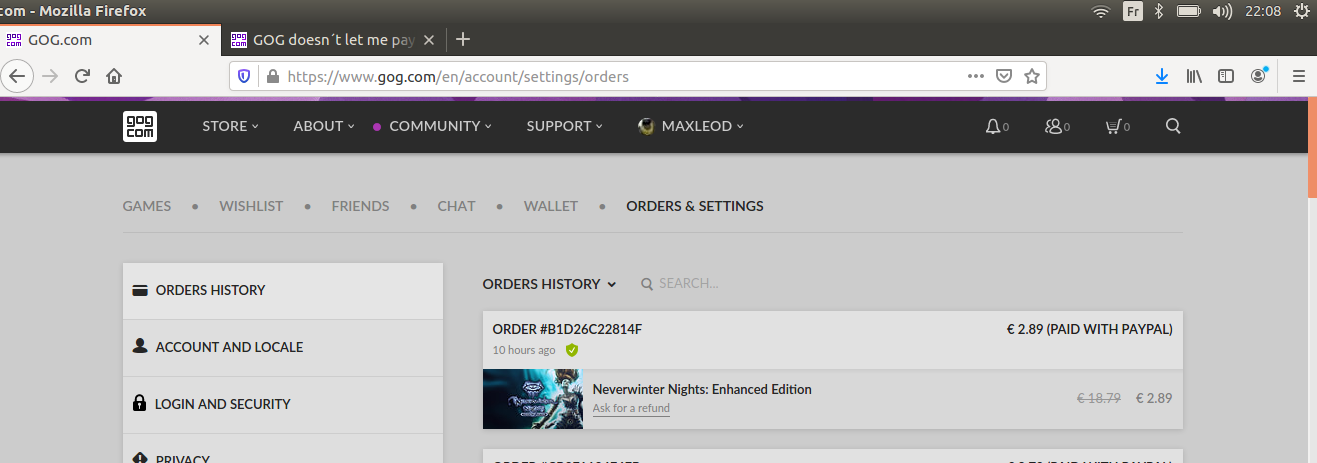Bookmark this page with the star

(1032, 76)
